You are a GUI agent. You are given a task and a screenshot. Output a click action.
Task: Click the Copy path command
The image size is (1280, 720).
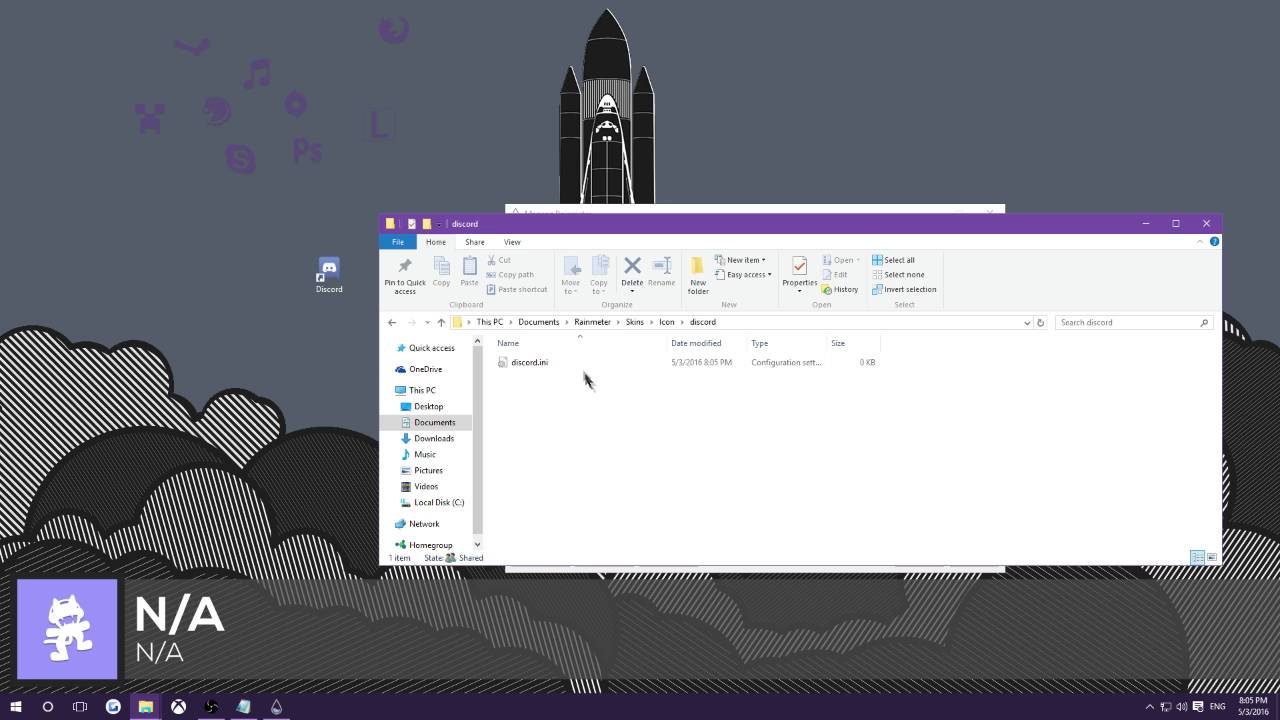[x=510, y=274]
